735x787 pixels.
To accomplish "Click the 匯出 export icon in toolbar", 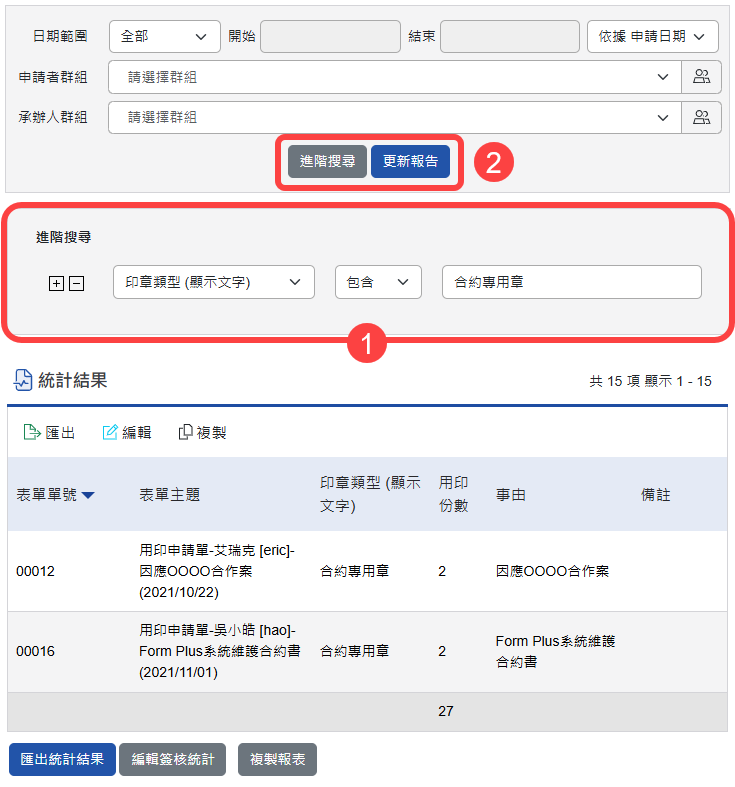I will coord(32,432).
